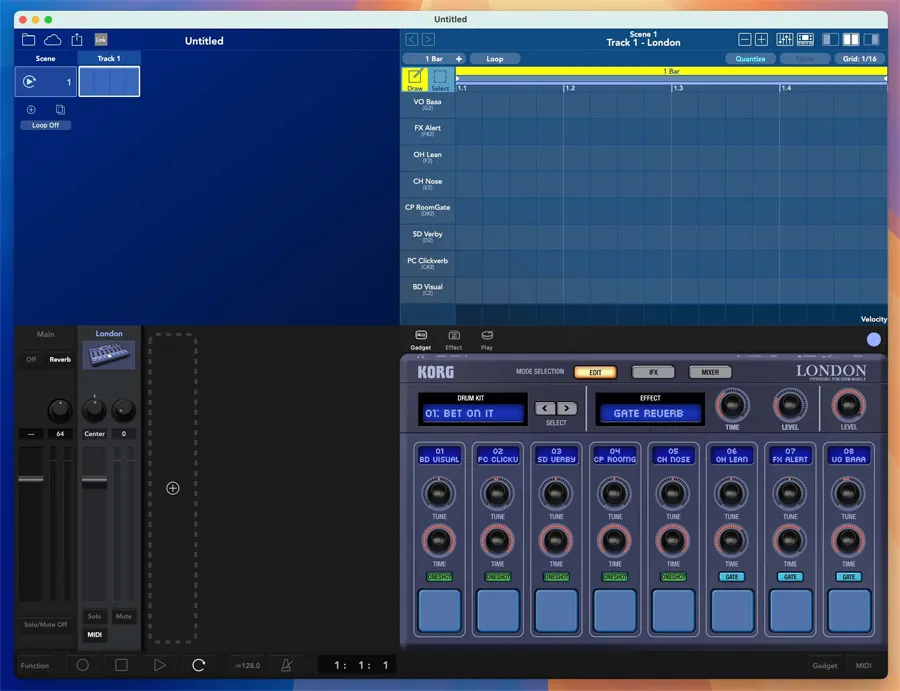Viewport: 900px width, 691px height.
Task: Add a new scene with plus icon
Action: [x=31, y=109]
